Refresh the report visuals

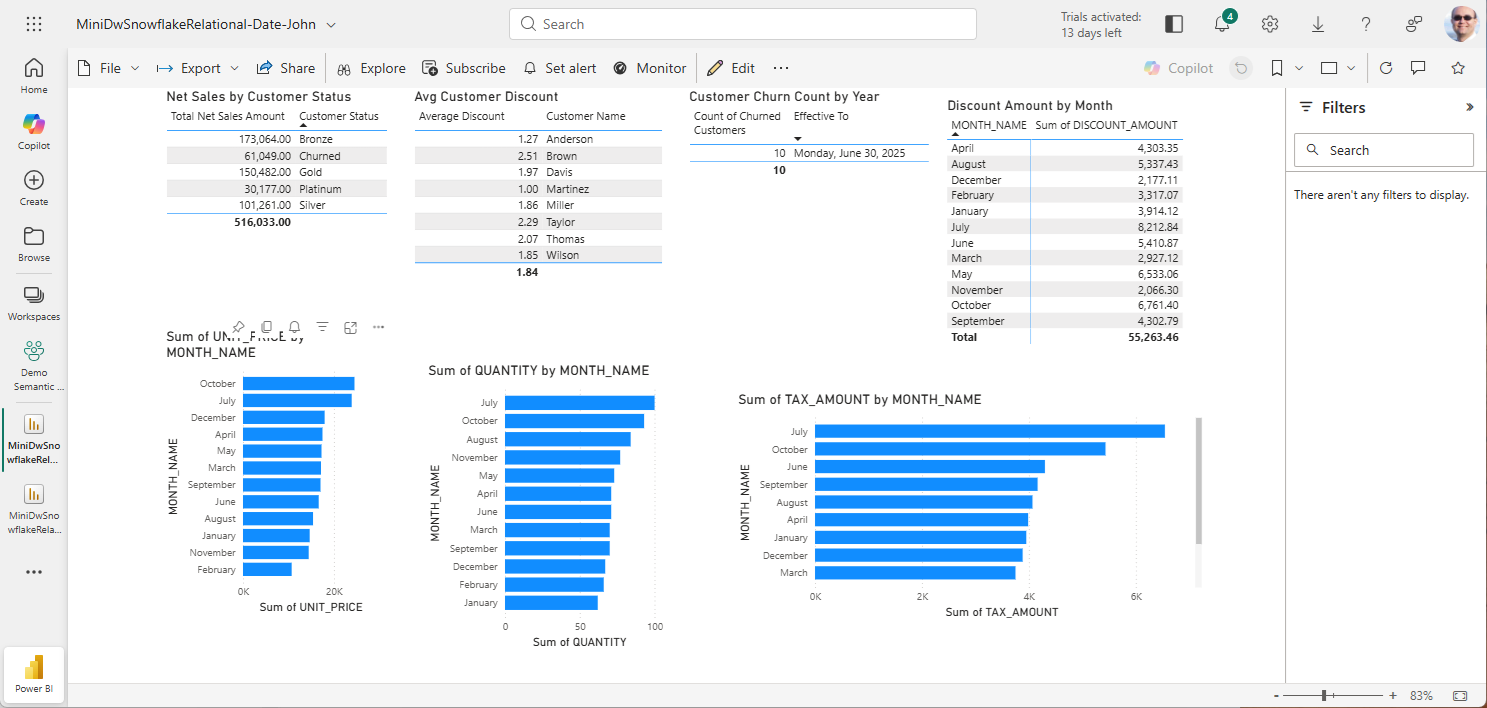(x=1386, y=68)
